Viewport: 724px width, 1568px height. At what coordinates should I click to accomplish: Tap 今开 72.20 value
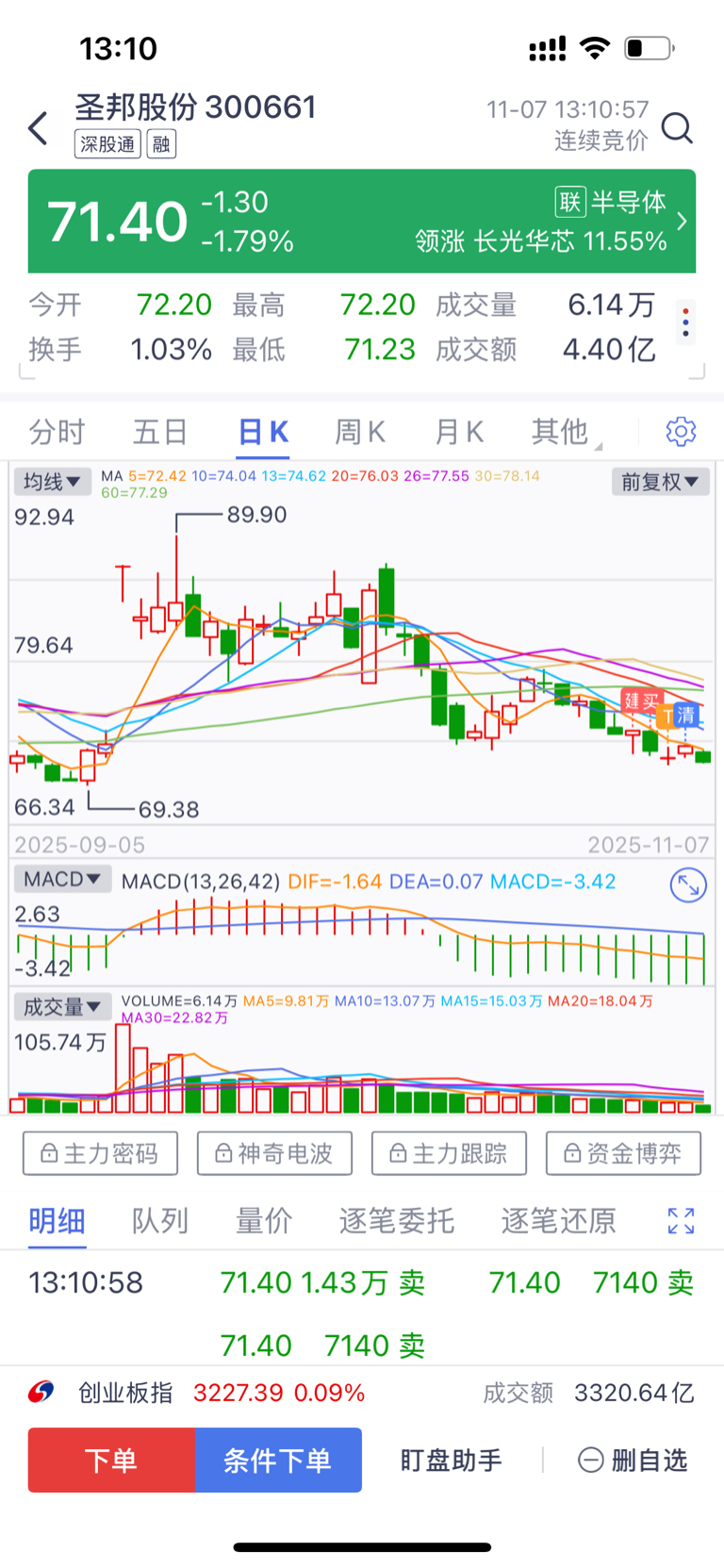173,305
